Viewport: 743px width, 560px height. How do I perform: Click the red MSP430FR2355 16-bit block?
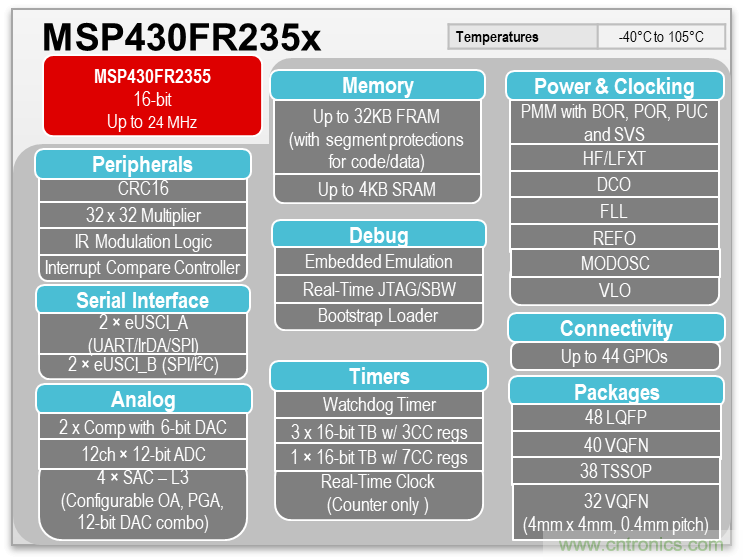coord(152,97)
